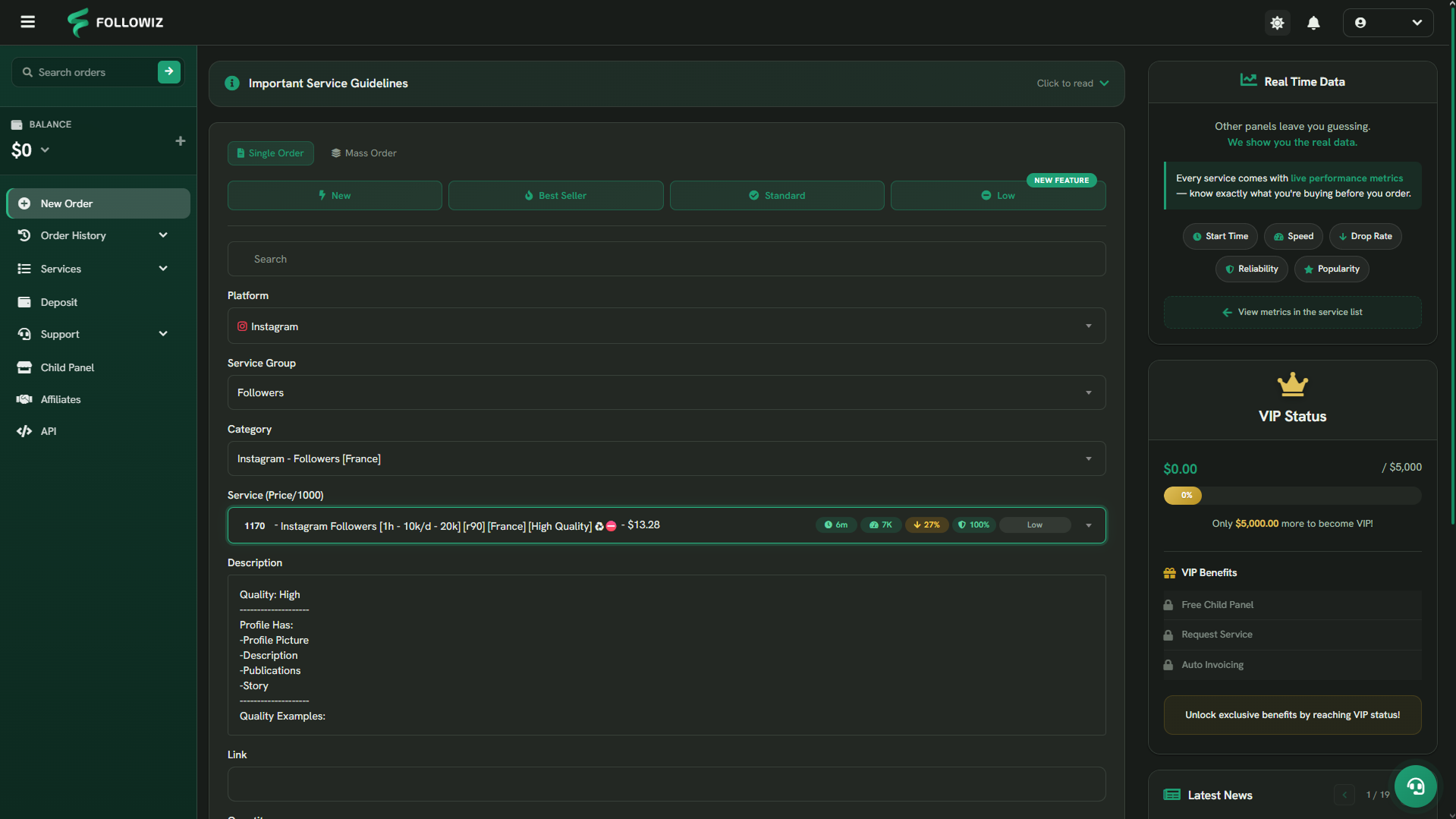The width and height of the screenshot is (1456, 819).
Task: Click the Low popularity badge on service
Action: tap(1035, 524)
